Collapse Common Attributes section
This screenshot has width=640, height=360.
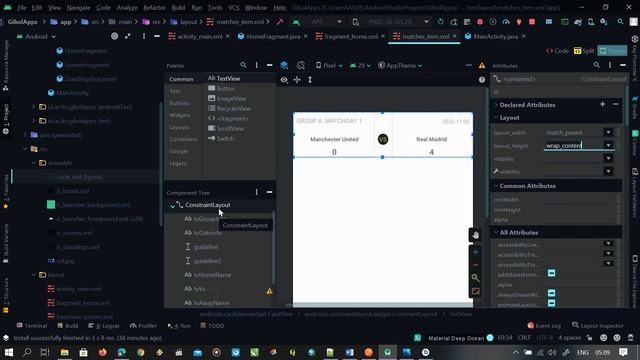click(x=496, y=186)
